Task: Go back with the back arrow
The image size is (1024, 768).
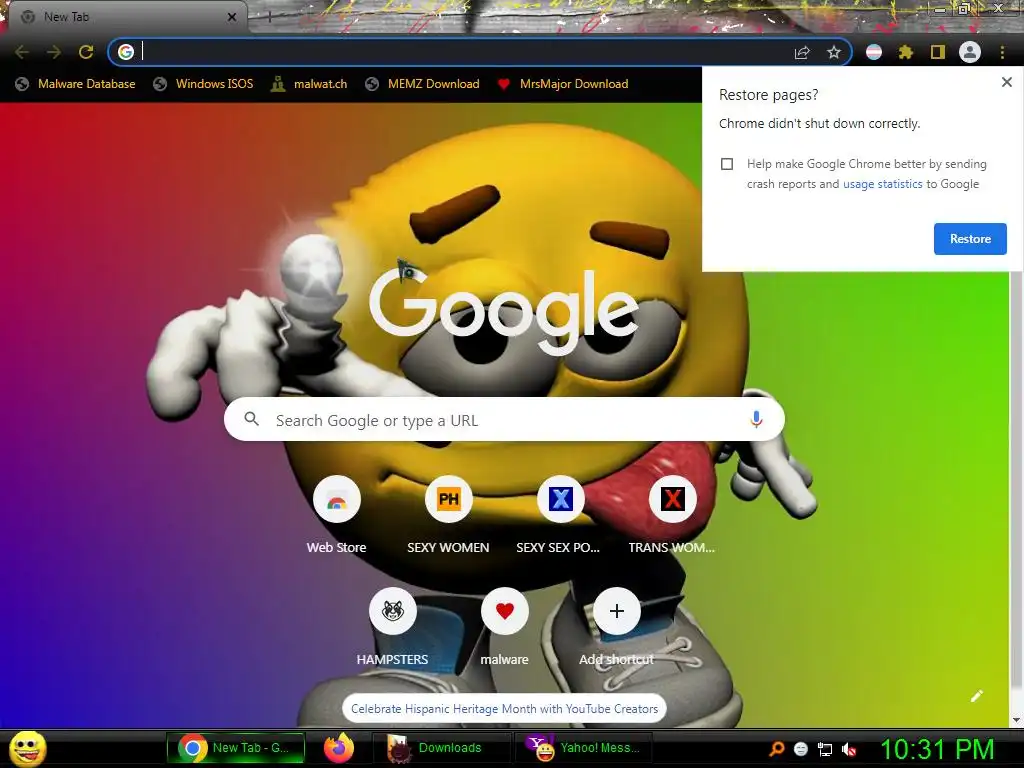Action: [22, 52]
